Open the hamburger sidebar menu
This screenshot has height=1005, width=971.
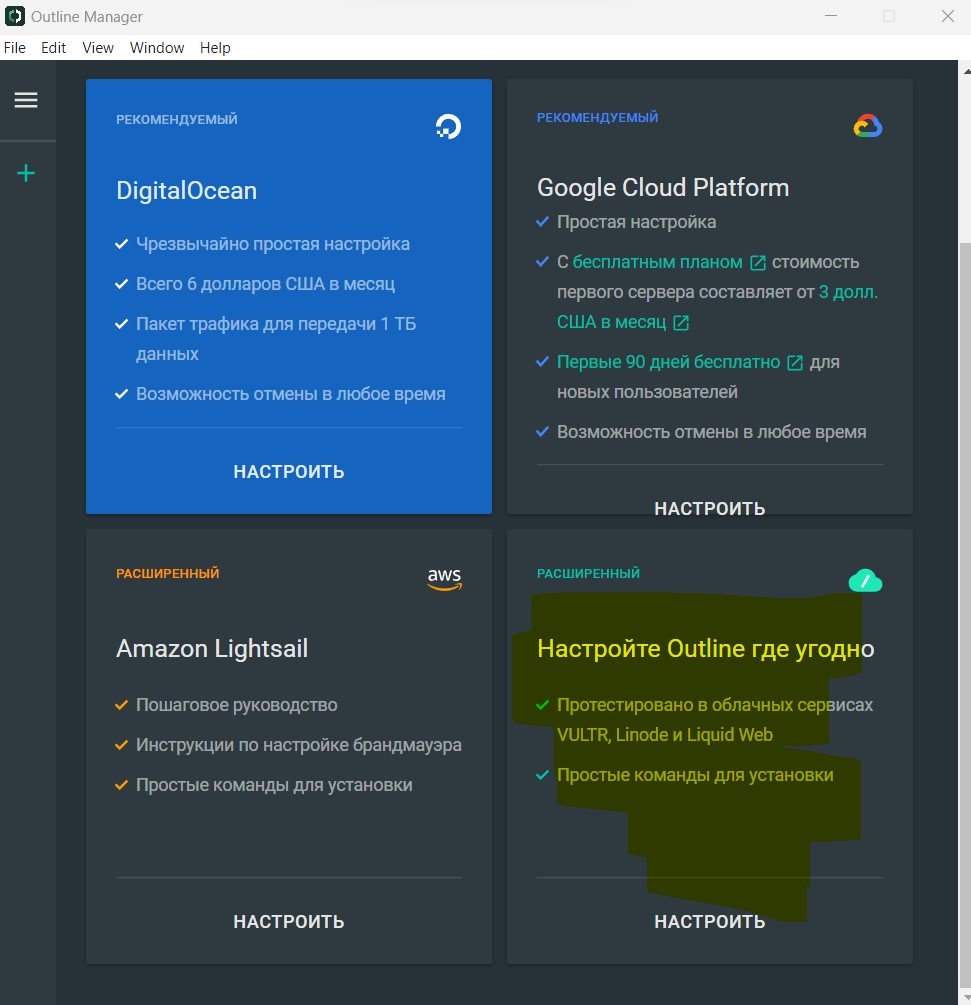pos(26,100)
